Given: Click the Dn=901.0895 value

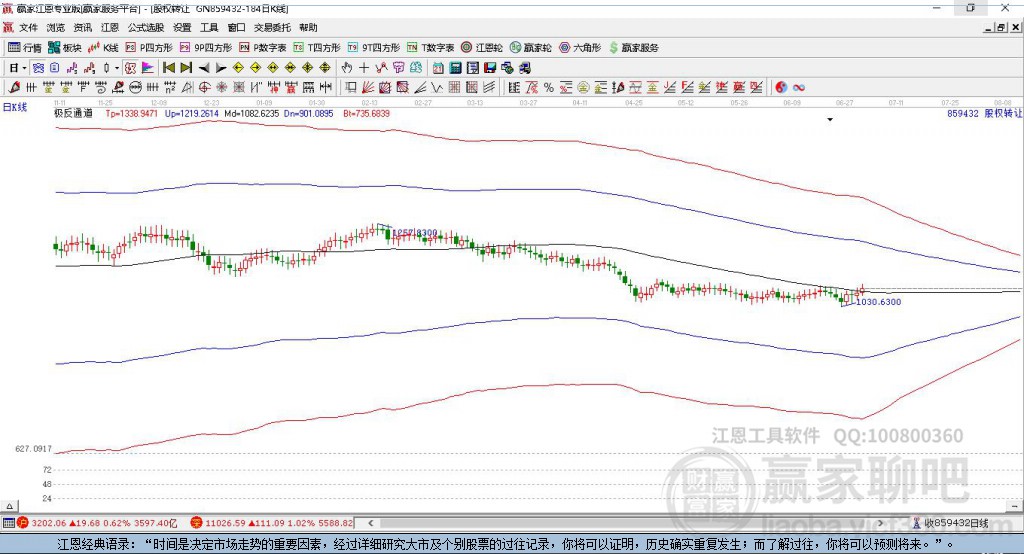Looking at the screenshot, I should tap(309, 114).
